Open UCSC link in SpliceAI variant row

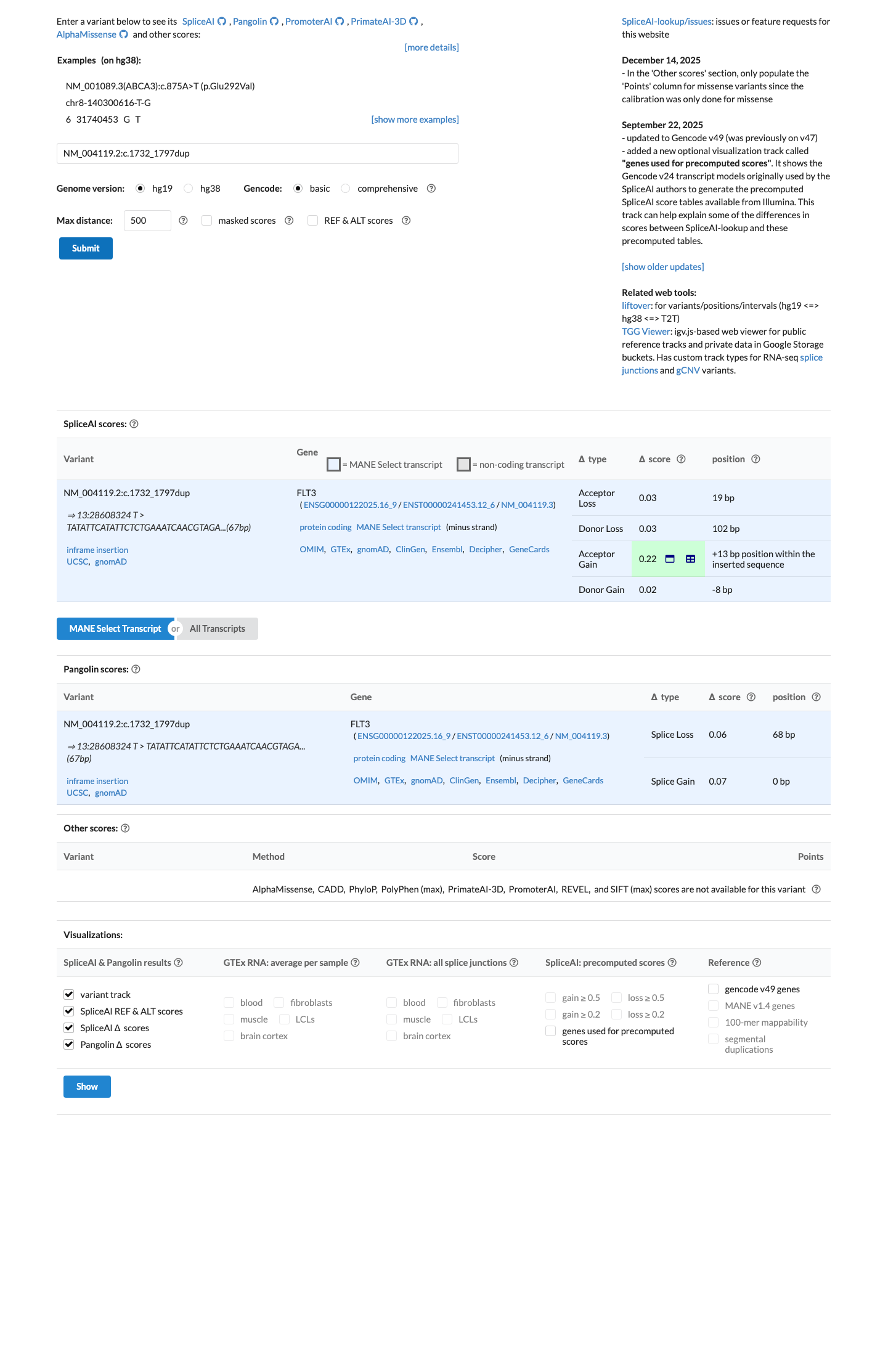coord(77,562)
